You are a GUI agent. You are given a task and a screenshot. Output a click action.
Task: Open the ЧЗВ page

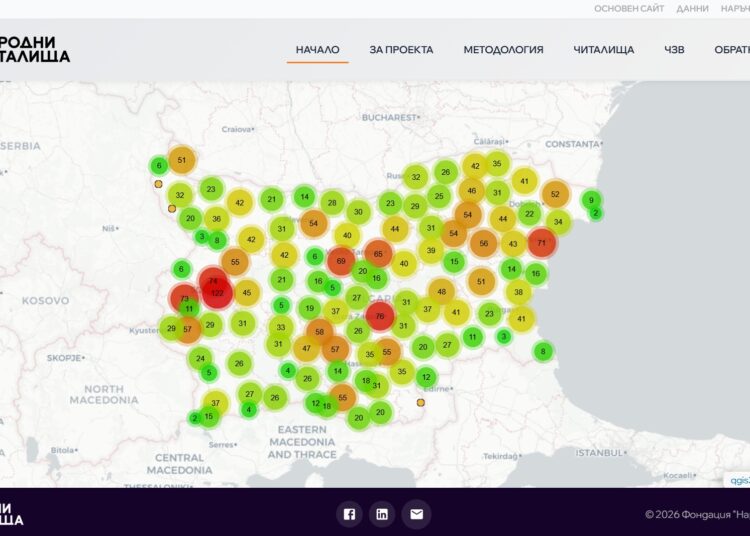pyautogui.click(x=674, y=50)
